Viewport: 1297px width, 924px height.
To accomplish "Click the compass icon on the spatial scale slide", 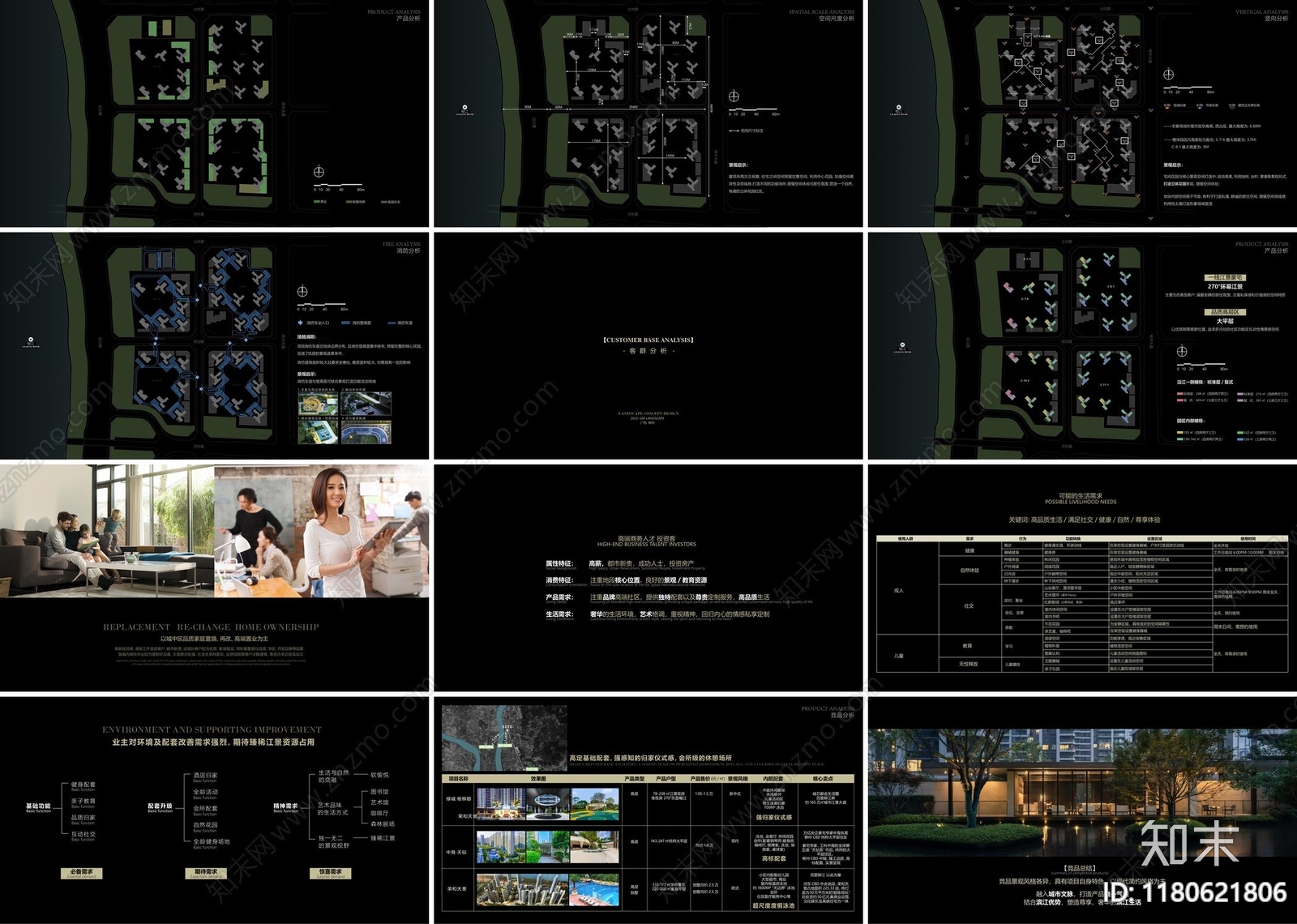I will point(734,96).
